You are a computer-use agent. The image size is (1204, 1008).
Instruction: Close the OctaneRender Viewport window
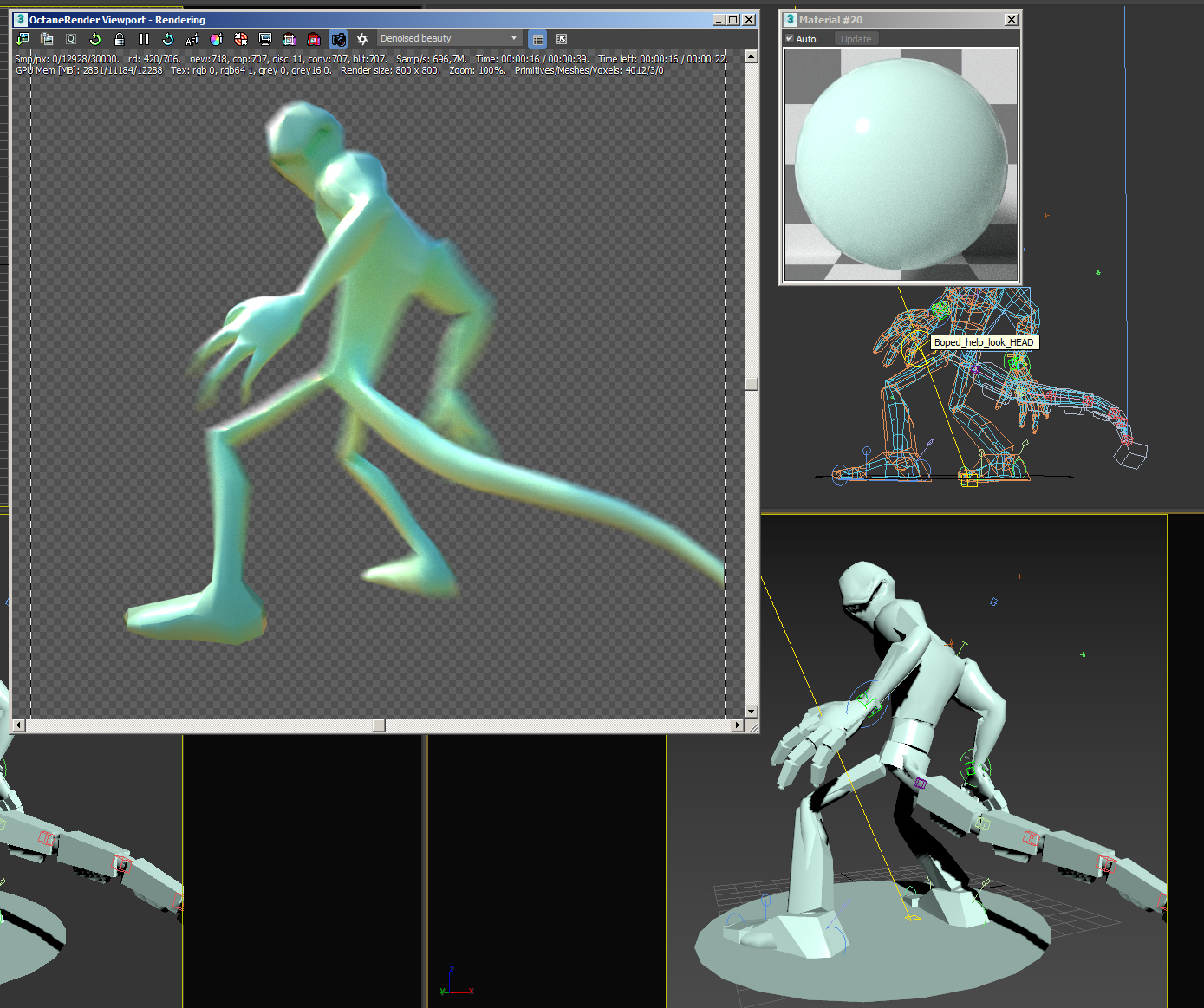[x=749, y=20]
